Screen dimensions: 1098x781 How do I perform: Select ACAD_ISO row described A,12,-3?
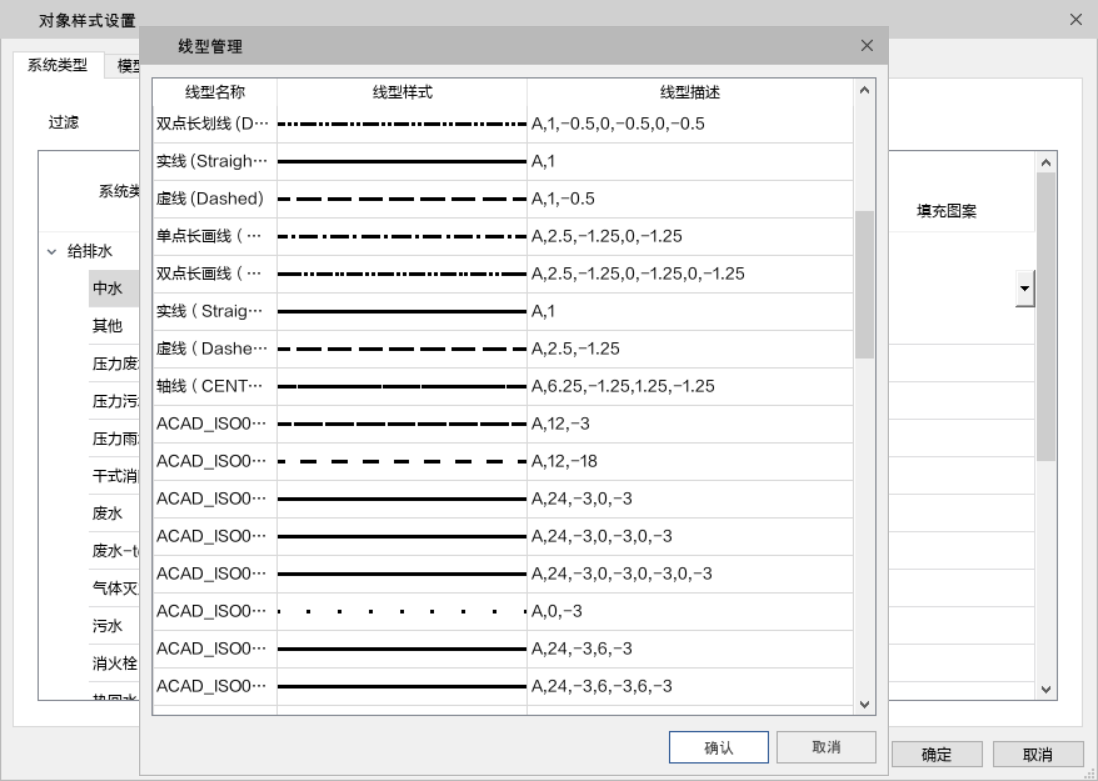(503, 424)
